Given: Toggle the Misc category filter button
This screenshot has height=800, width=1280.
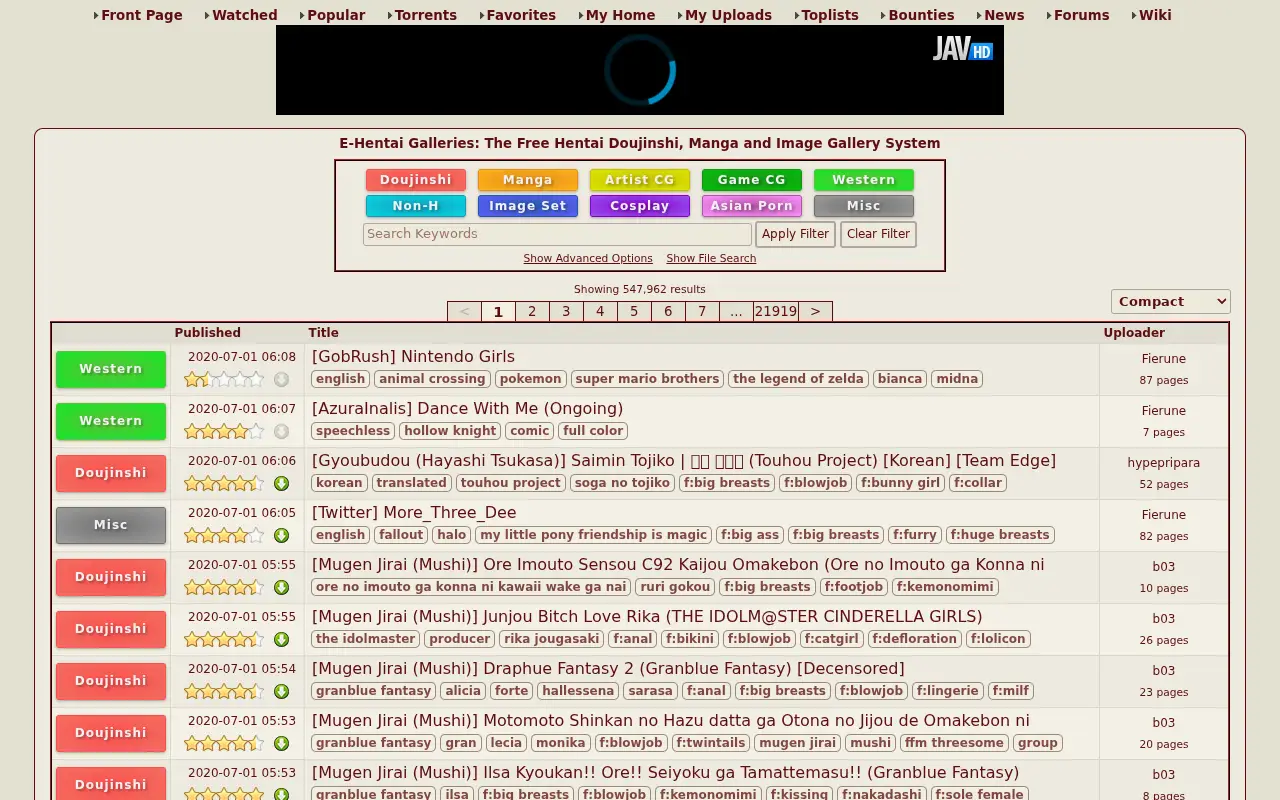Looking at the screenshot, I should pyautogui.click(x=864, y=206).
